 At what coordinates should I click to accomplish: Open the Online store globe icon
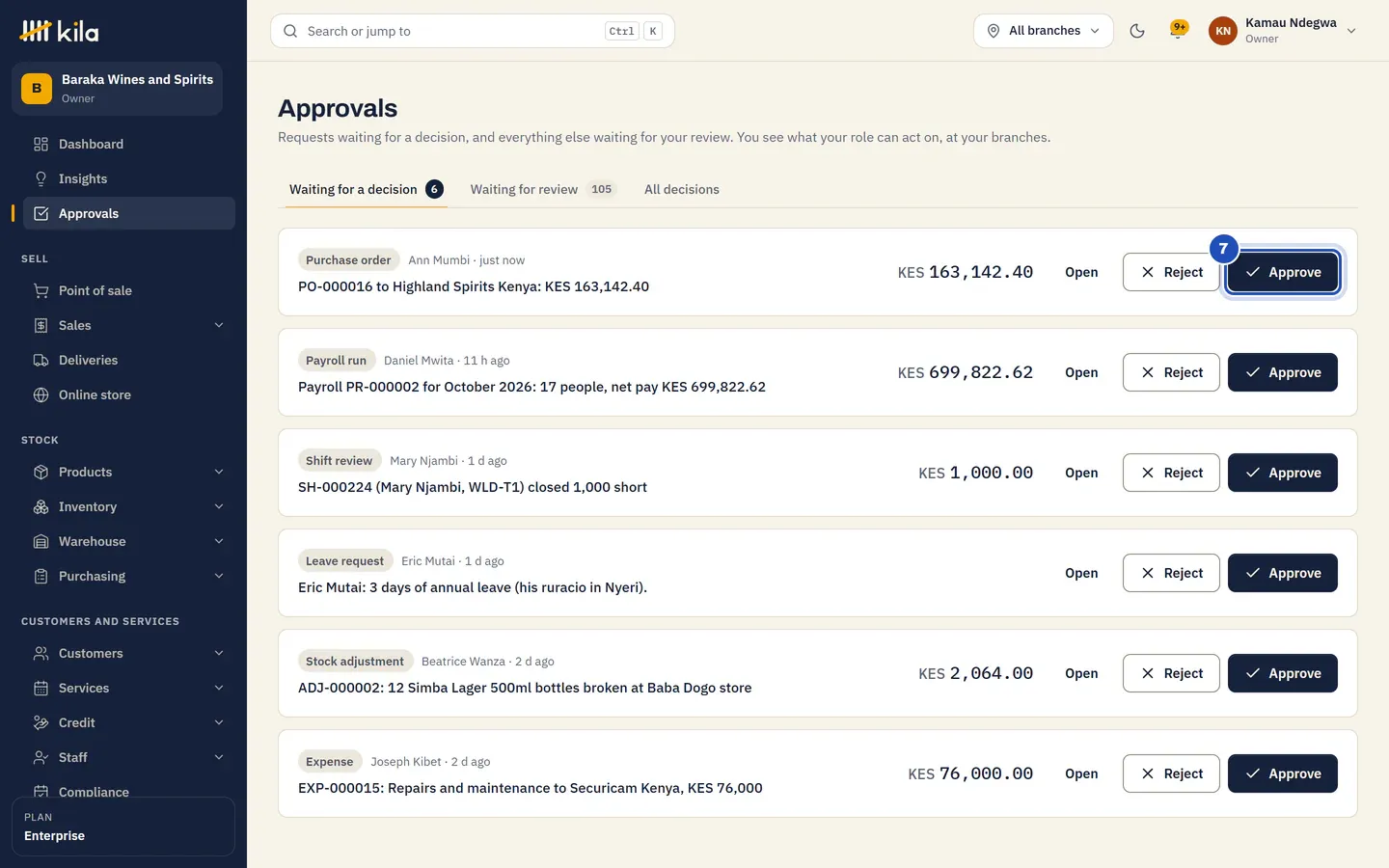[x=41, y=394]
